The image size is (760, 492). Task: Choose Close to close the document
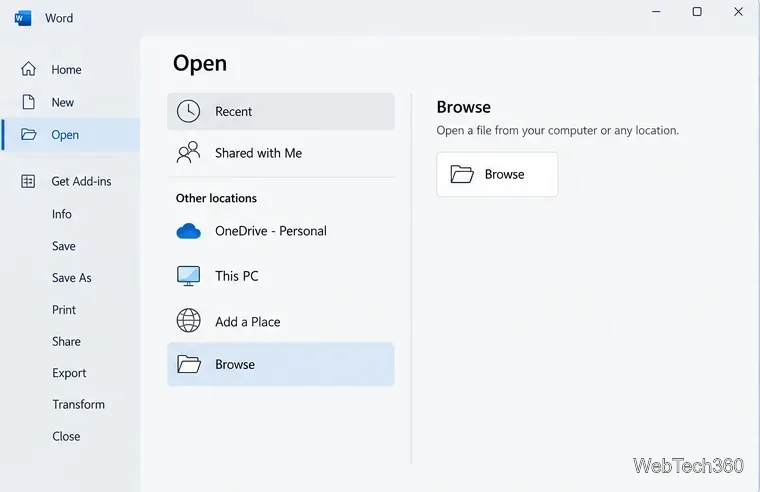[66, 436]
